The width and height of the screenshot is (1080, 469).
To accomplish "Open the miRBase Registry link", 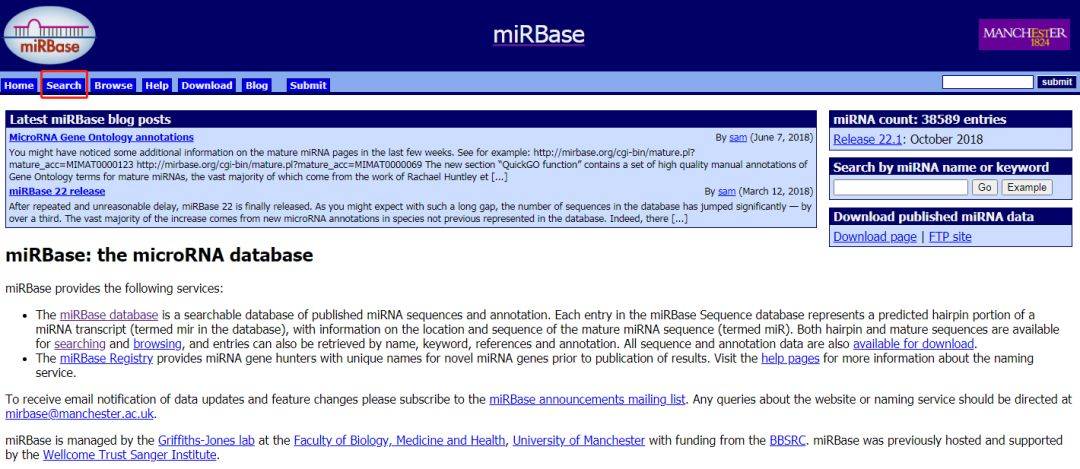I will 106,358.
